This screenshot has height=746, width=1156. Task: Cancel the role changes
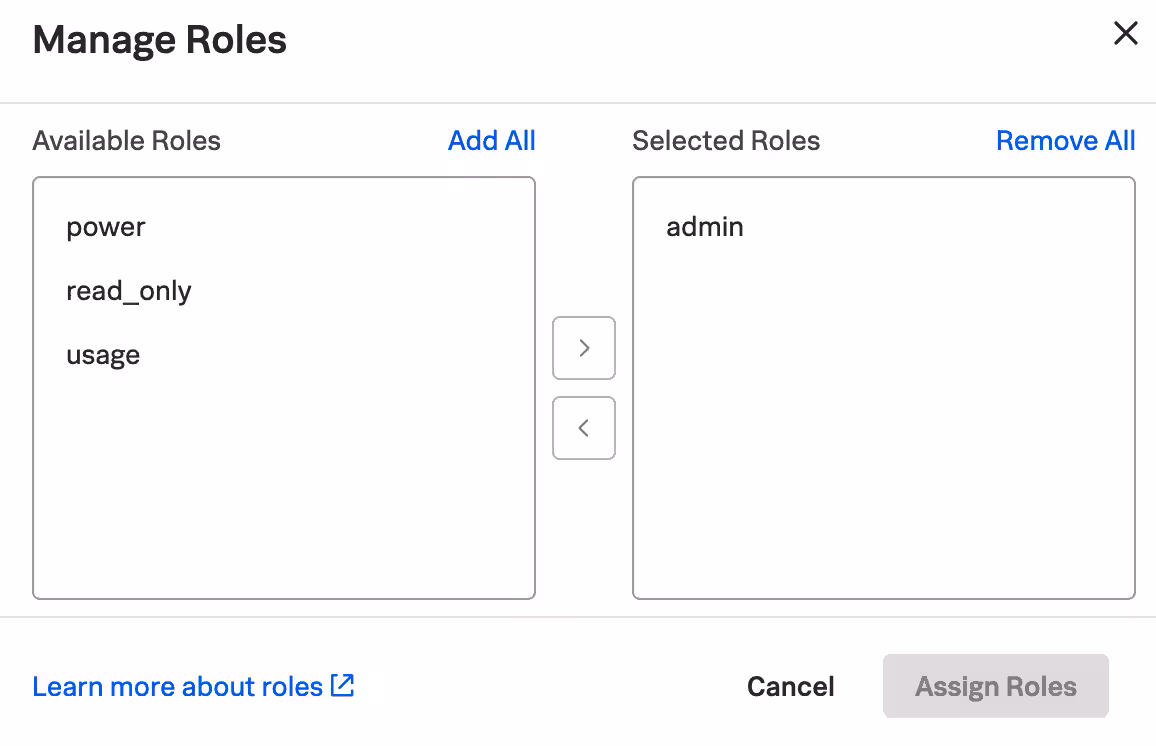[790, 687]
